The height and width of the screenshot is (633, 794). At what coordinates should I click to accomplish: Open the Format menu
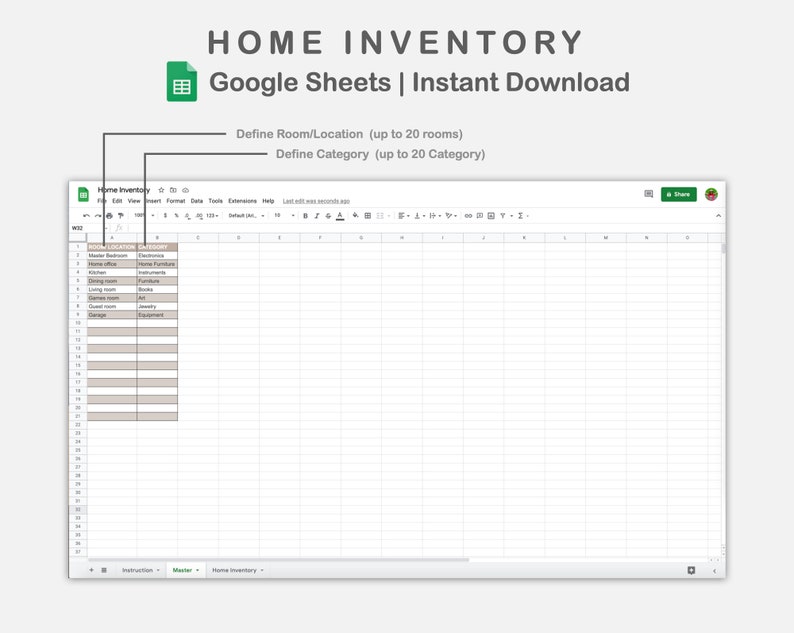pyautogui.click(x=176, y=201)
